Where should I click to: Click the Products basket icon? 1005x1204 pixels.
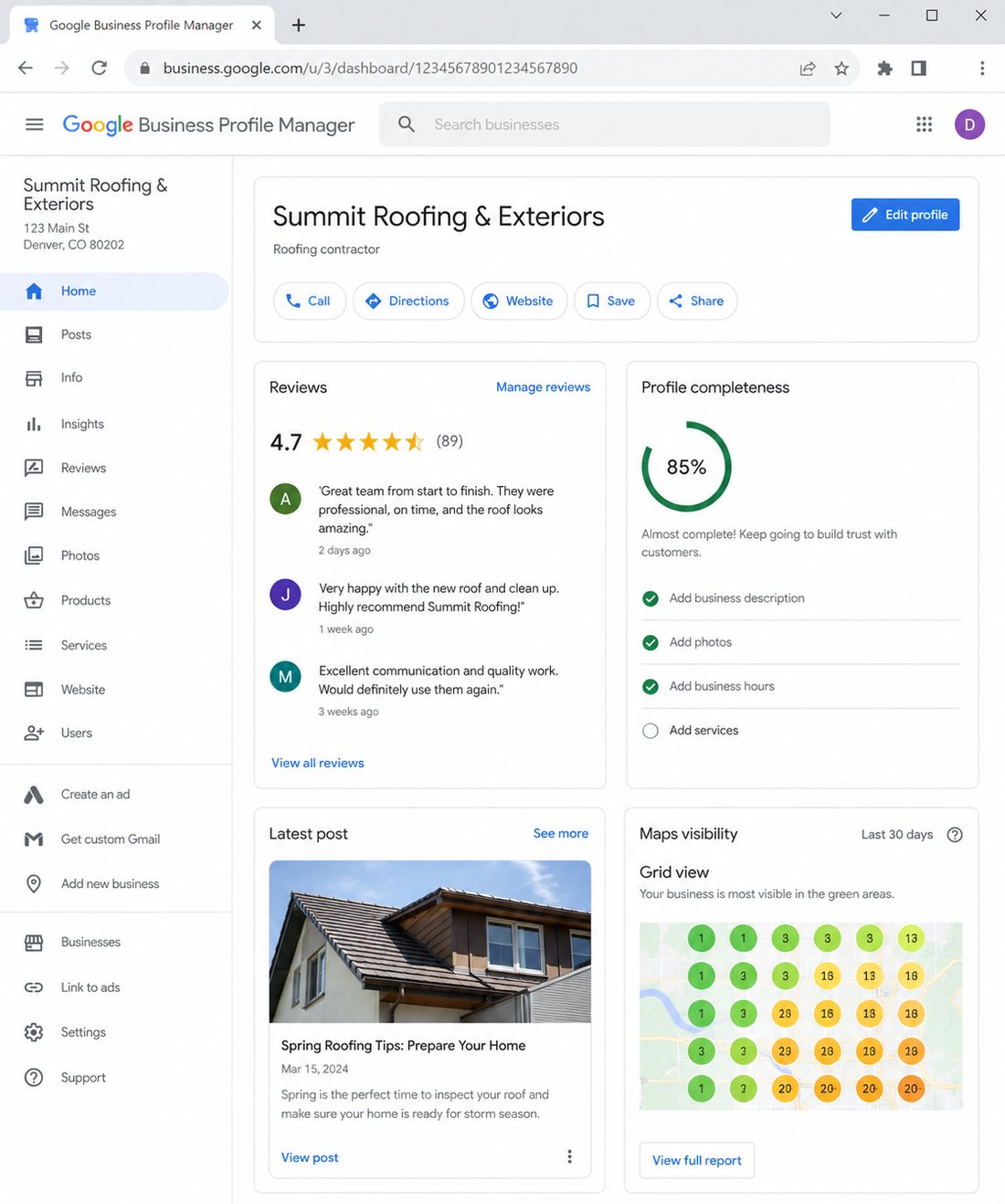34,600
